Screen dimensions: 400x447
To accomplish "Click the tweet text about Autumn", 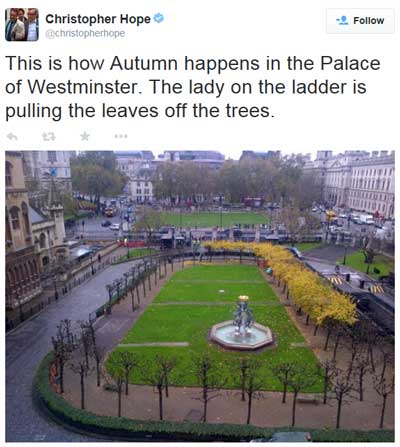I will pos(193,87).
